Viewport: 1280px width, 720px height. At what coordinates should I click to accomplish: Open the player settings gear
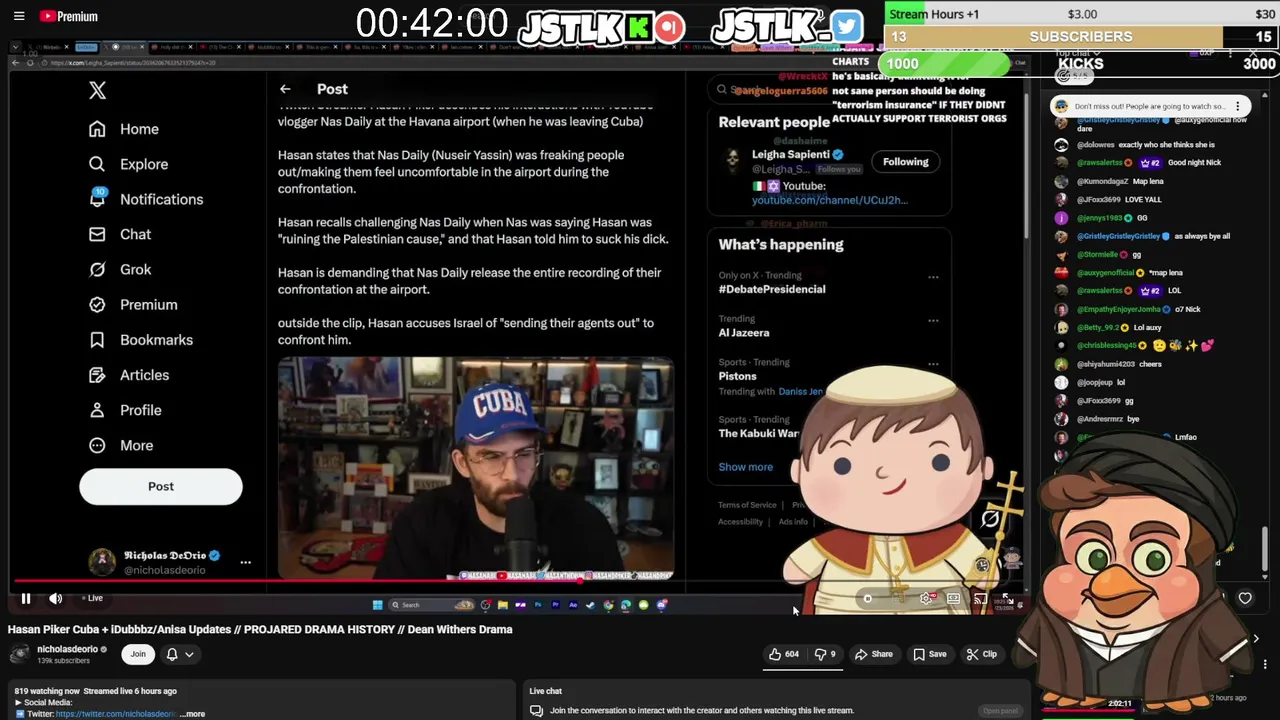click(x=927, y=599)
